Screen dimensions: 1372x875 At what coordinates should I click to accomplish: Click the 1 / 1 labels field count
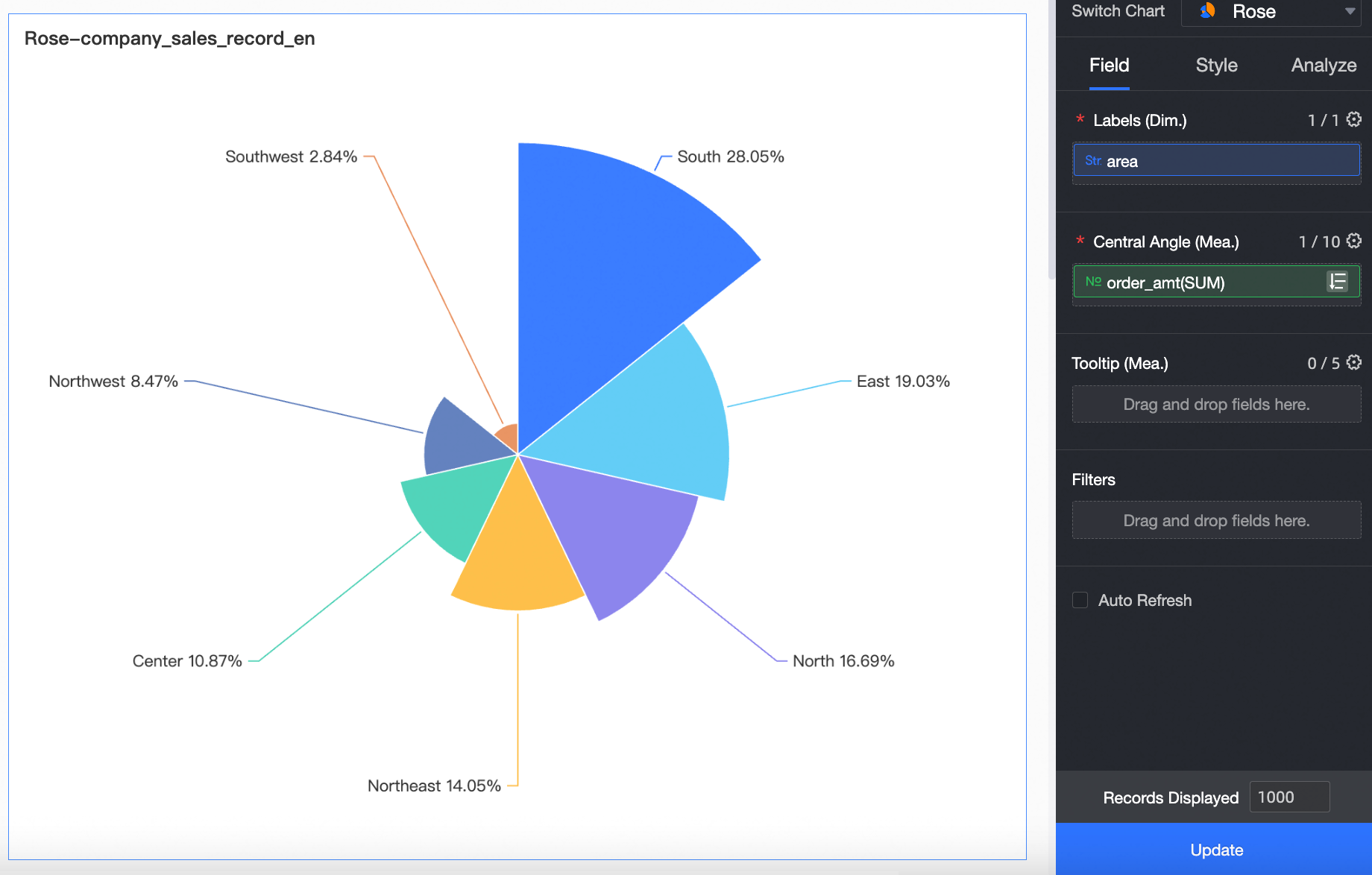click(1324, 120)
